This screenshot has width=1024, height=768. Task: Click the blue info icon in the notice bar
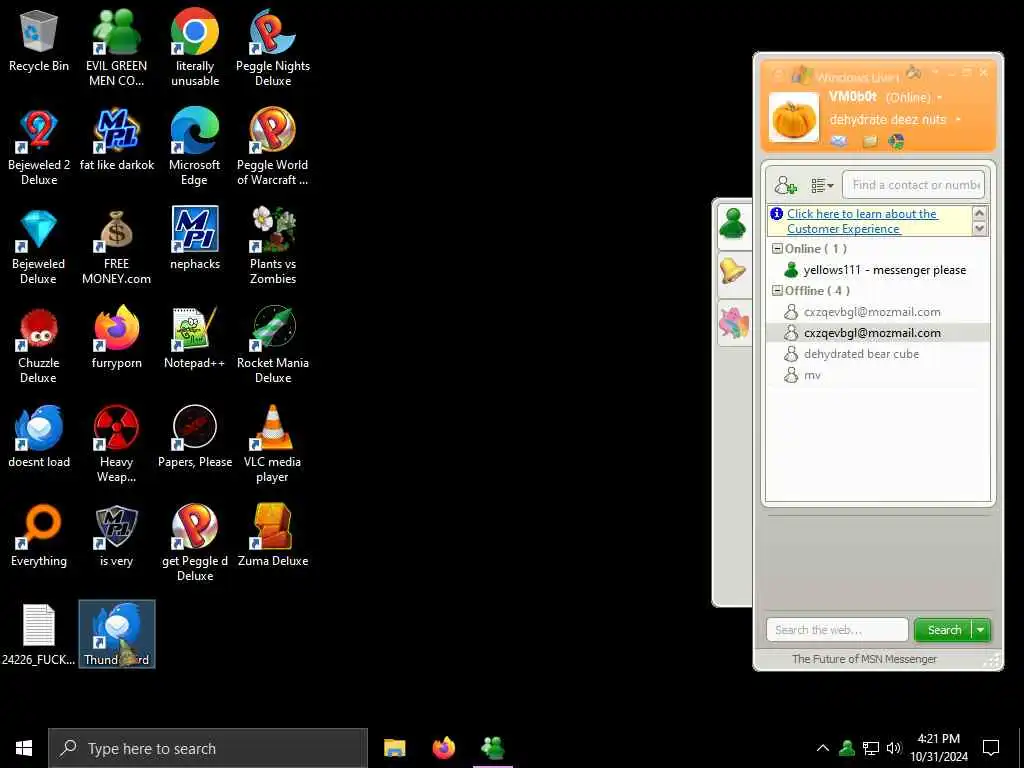pyautogui.click(x=776, y=214)
